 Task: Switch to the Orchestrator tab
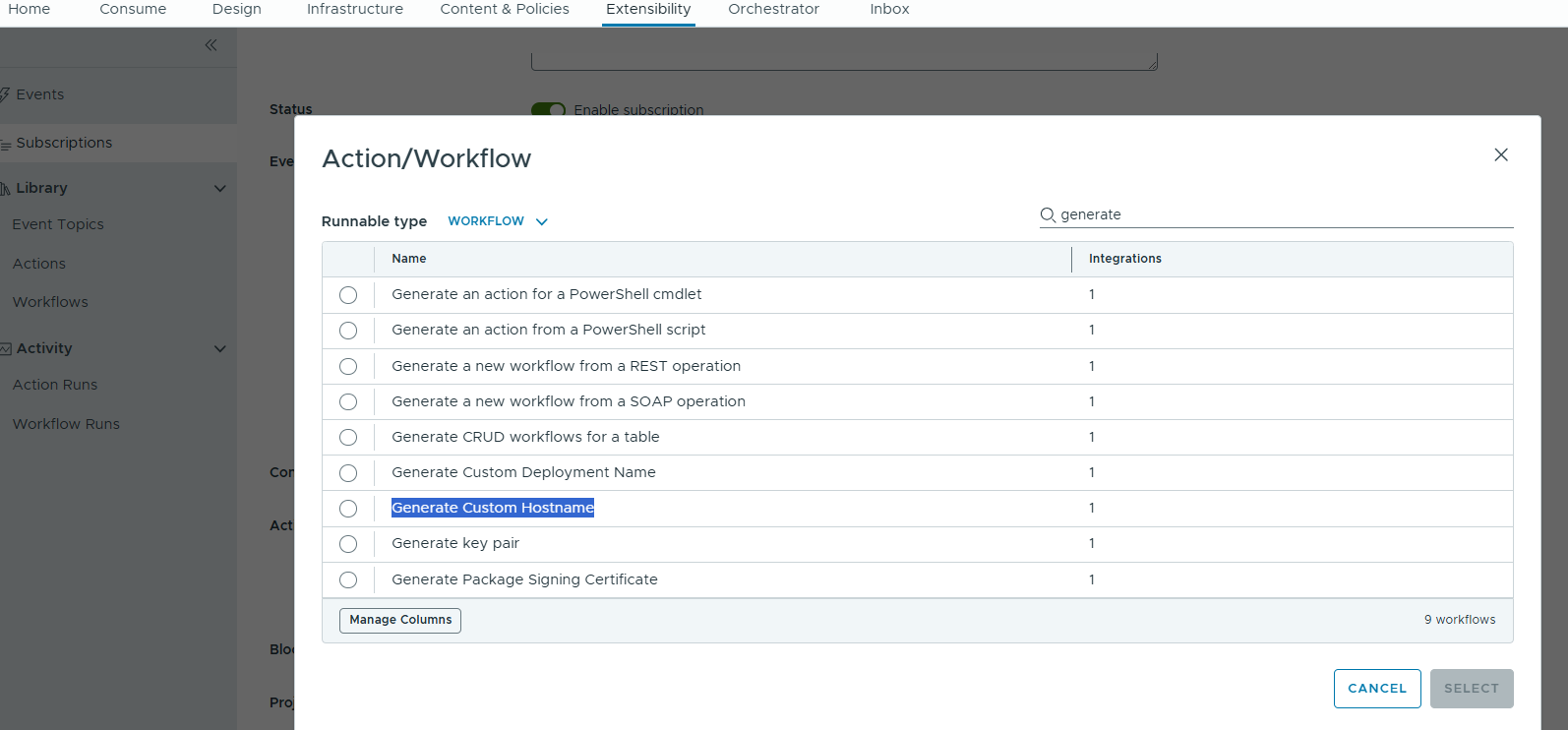[773, 10]
